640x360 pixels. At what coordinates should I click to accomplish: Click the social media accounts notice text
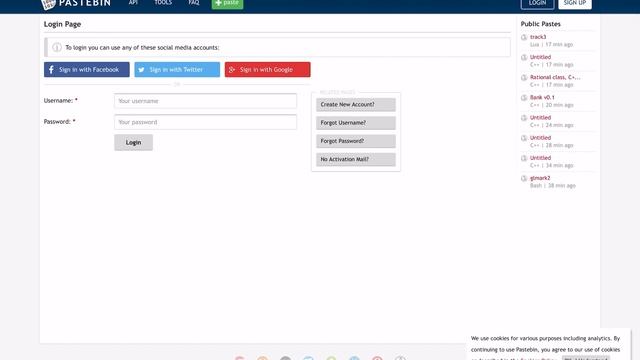[142, 47]
